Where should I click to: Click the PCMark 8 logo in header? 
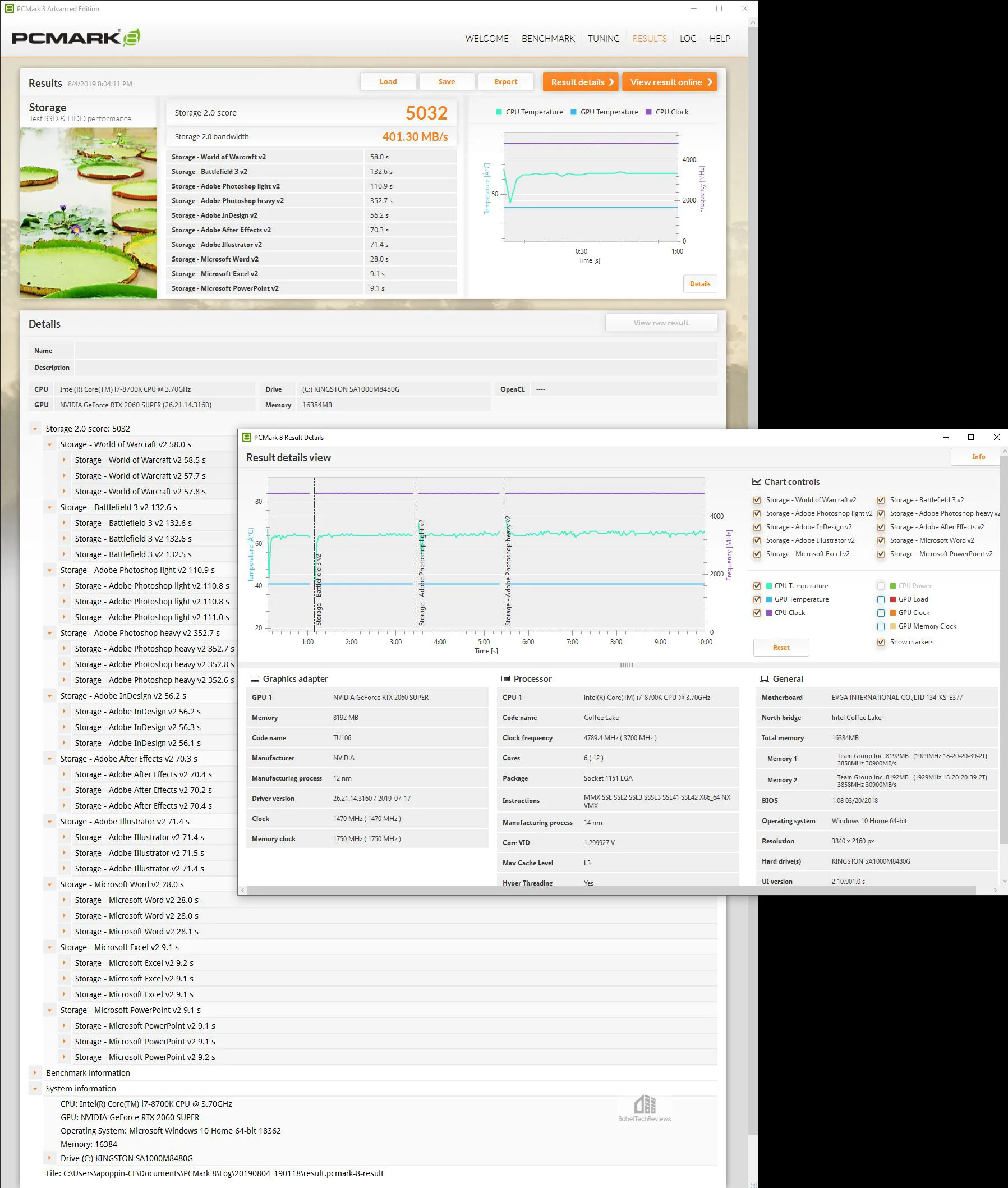tap(75, 38)
